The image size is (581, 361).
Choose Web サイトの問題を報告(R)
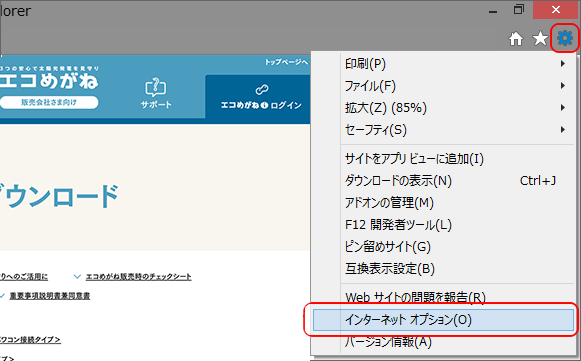click(x=444, y=297)
